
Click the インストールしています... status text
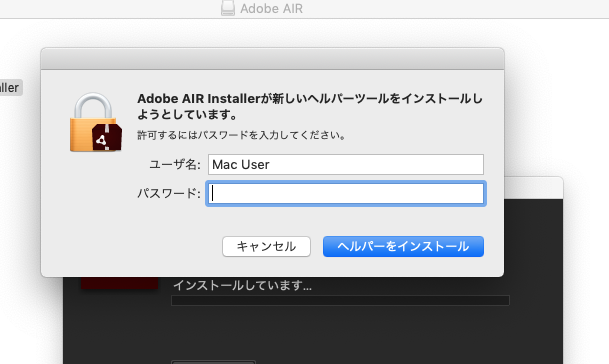(242, 286)
